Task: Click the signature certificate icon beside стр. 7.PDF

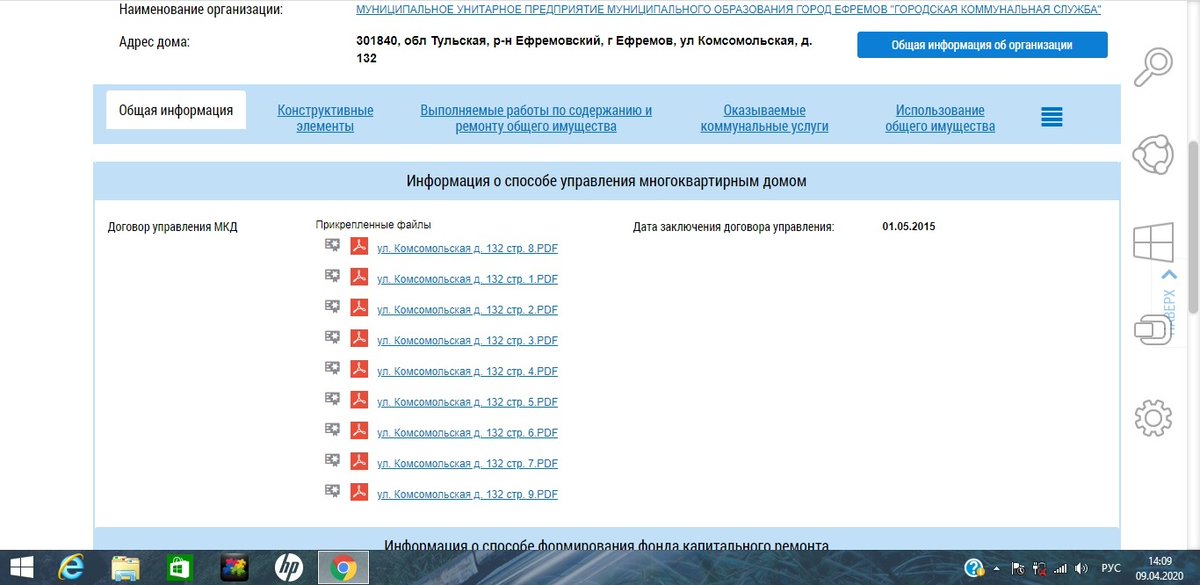Action: 332,459
